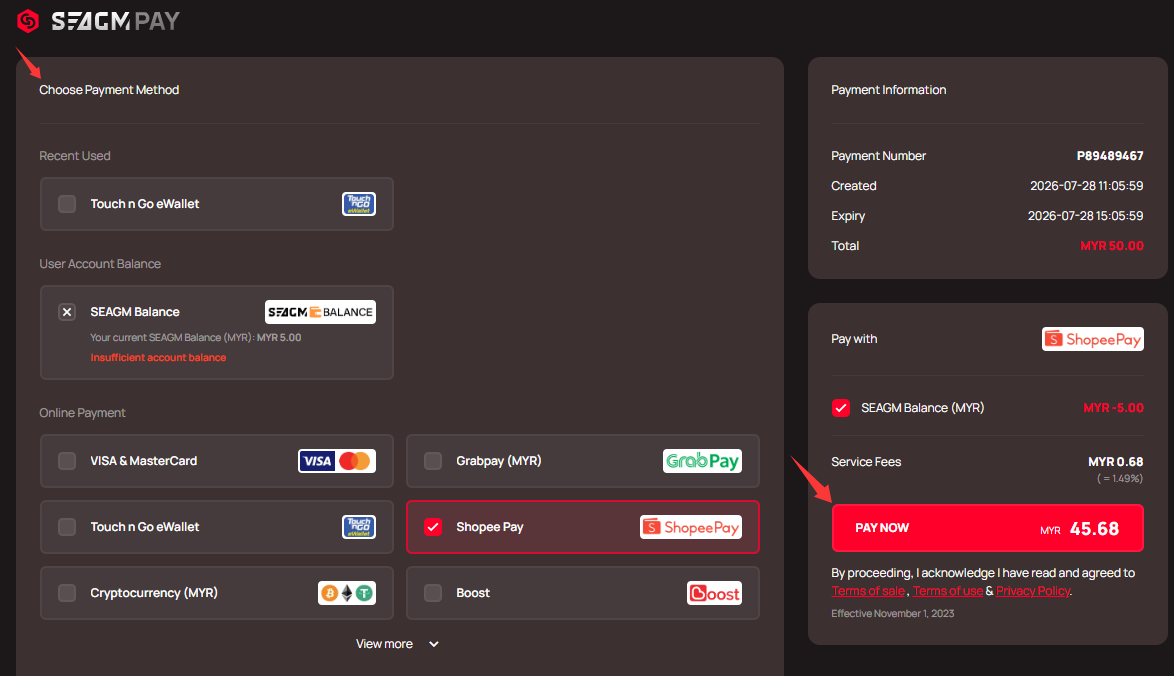Click Service Fees amount MYR 0.68
1174x676 pixels.
coord(1116,462)
